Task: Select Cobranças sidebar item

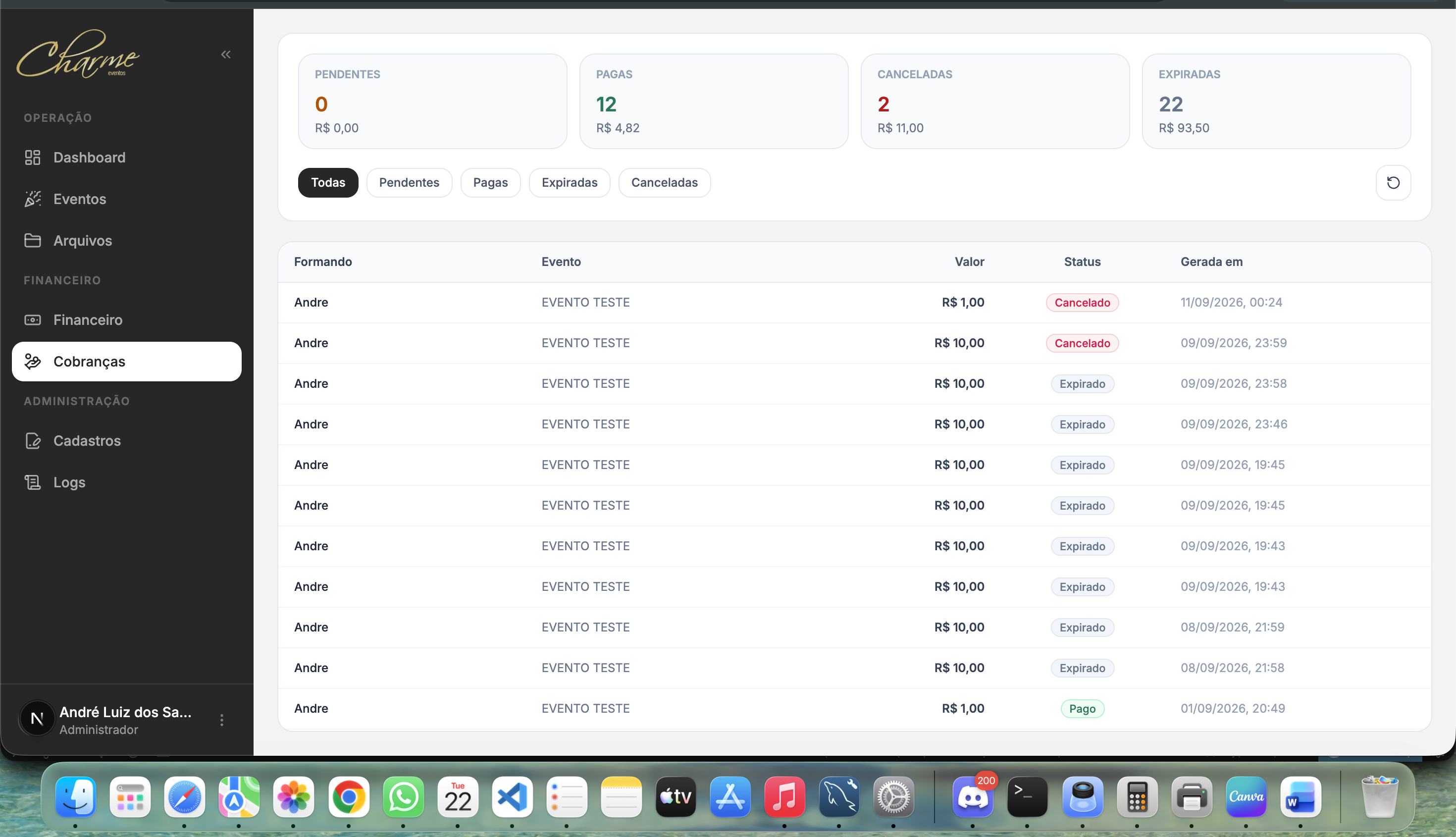Action: click(126, 362)
